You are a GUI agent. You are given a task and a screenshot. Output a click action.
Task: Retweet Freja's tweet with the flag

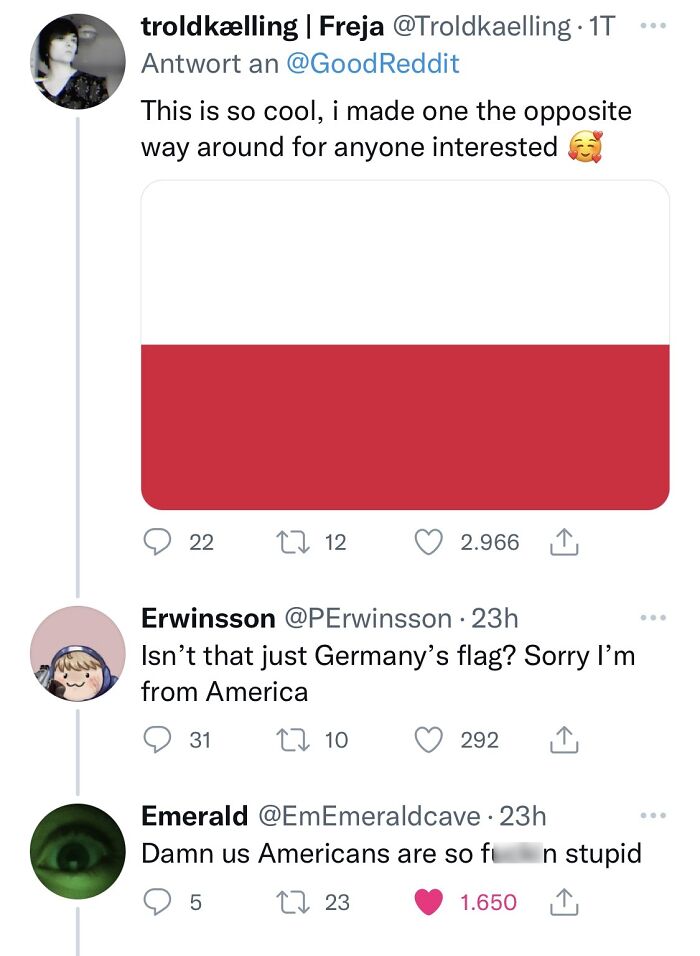point(290,542)
